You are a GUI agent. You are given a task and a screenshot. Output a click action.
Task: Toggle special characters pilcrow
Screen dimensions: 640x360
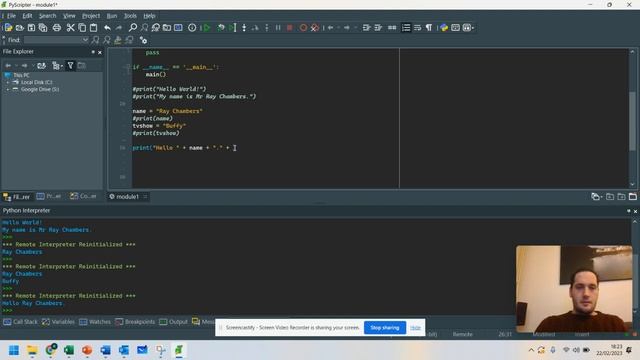[x=429, y=28]
